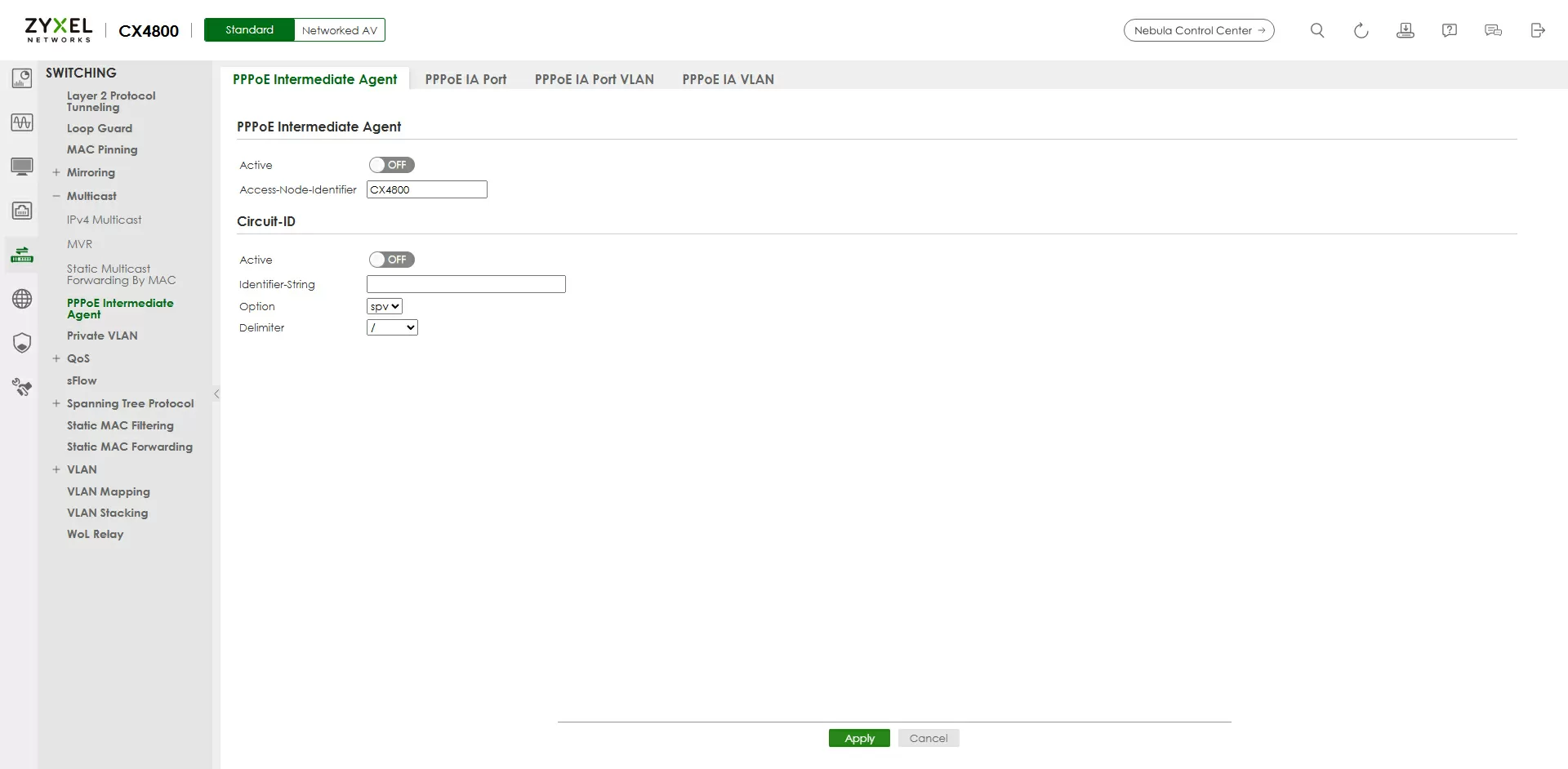This screenshot has width=1568, height=769.
Task: Click the logout icon
Action: point(1537,30)
